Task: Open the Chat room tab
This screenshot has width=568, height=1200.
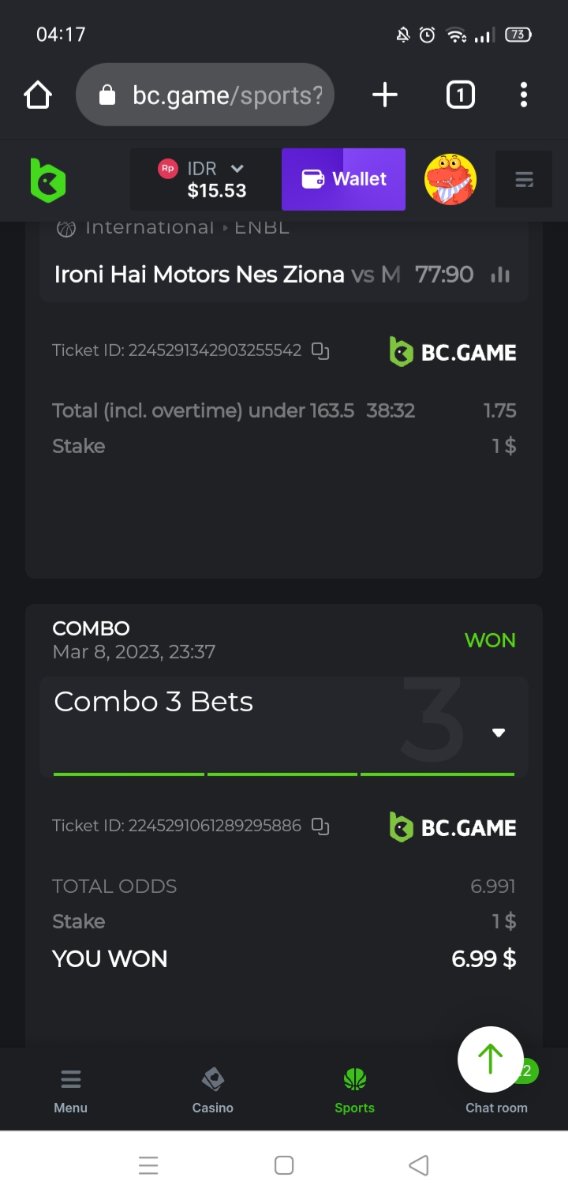Action: click(x=496, y=1107)
